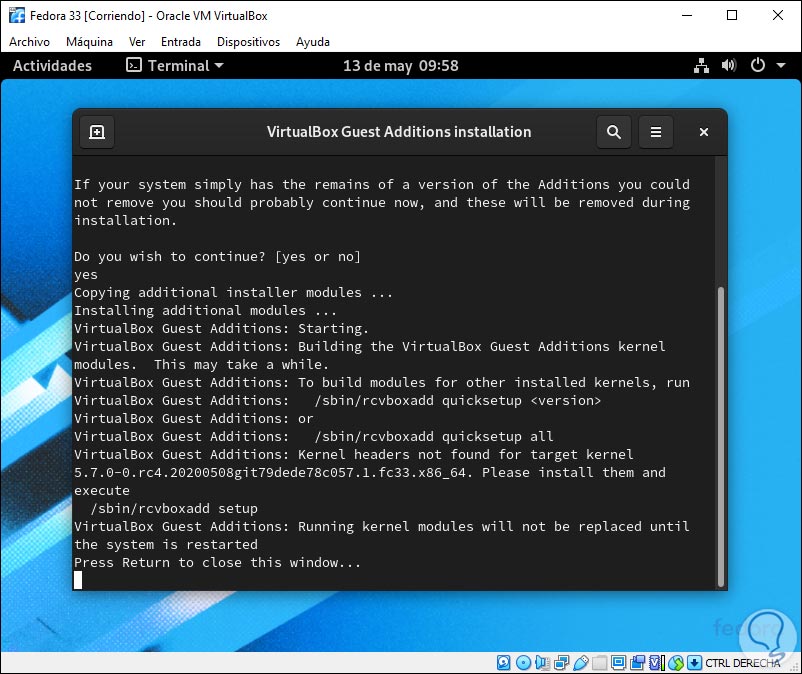Viewport: 802px width, 674px height.
Task: Click the 'Press Return to close this window...' text
Action: (217, 563)
